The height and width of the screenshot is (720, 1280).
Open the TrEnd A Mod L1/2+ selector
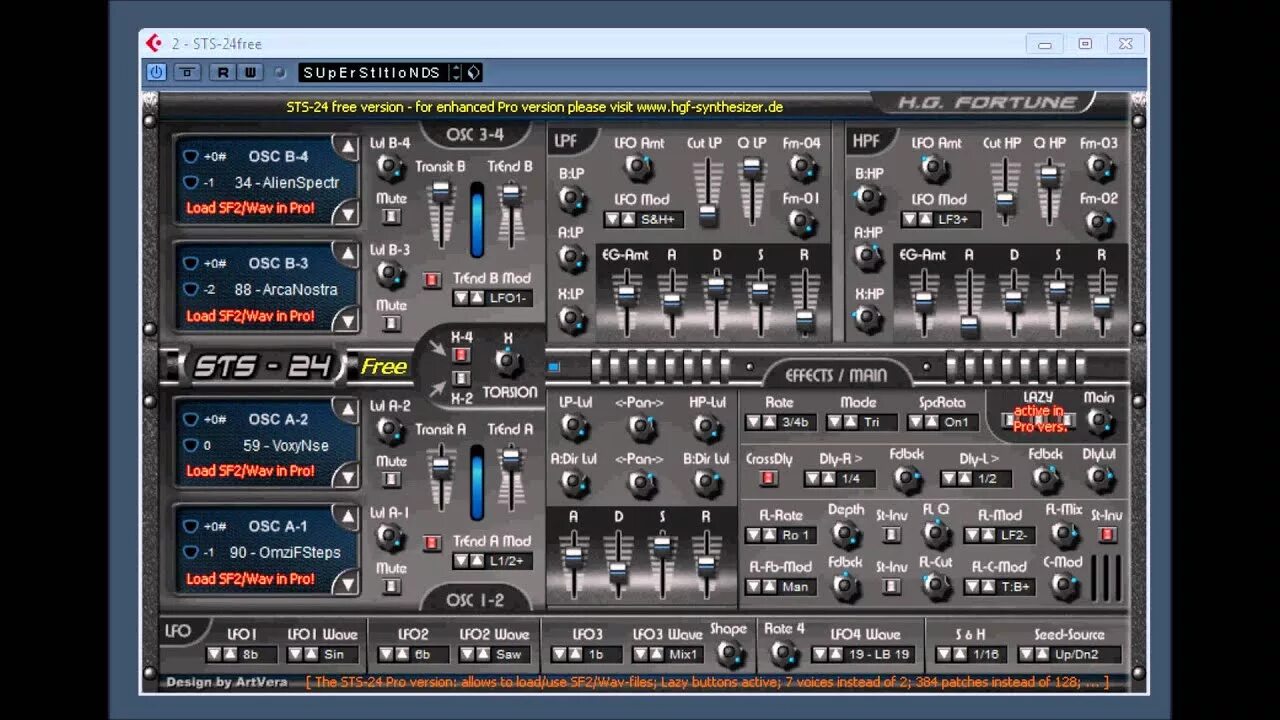point(492,561)
